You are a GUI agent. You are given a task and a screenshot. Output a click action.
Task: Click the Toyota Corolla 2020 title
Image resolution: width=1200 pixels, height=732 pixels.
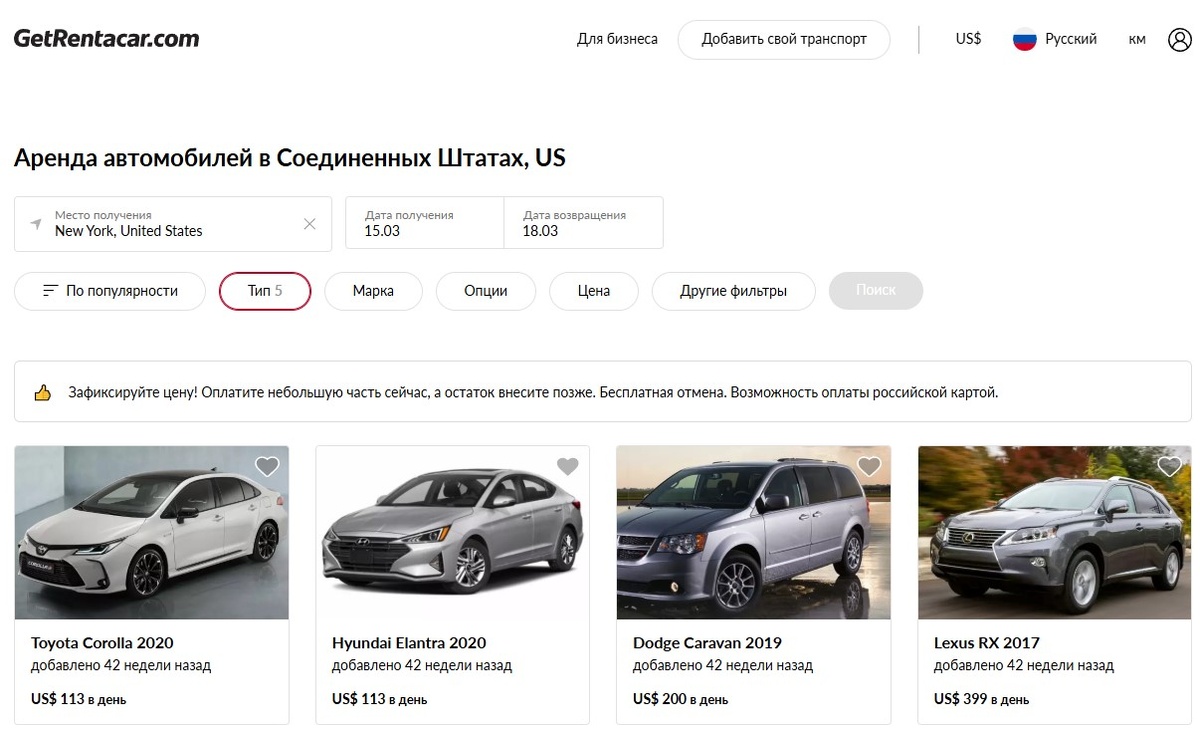pos(102,643)
